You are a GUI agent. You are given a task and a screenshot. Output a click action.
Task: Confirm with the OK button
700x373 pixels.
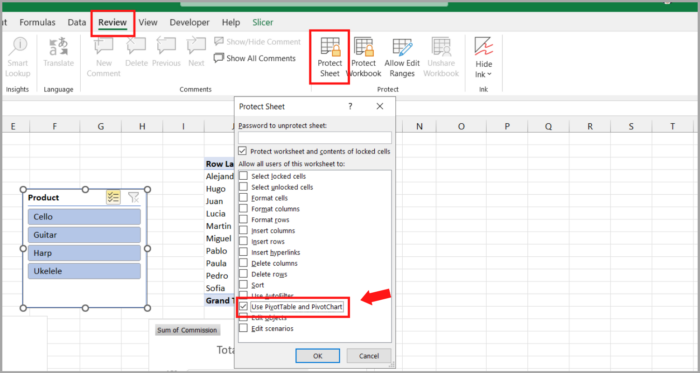point(317,356)
